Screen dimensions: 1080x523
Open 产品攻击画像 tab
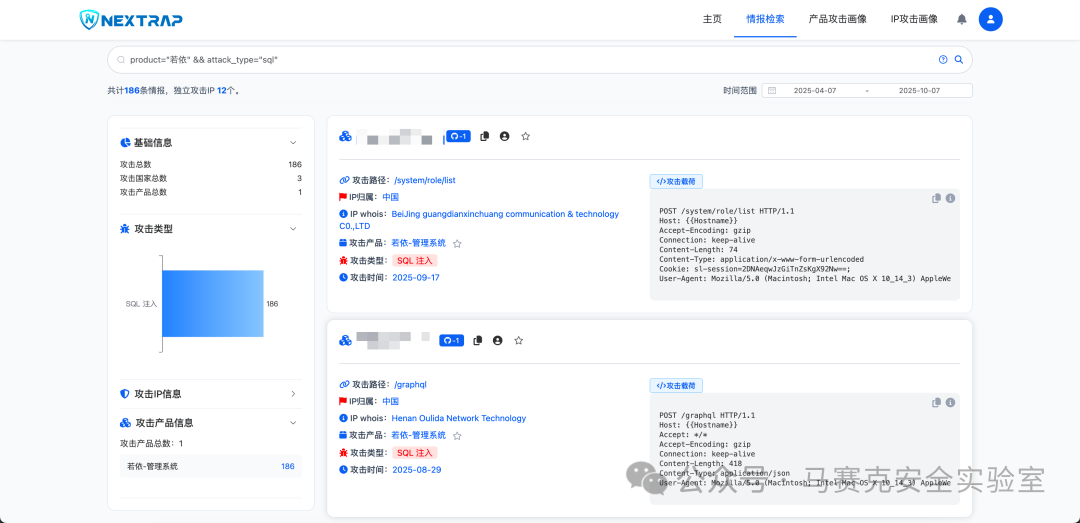click(838, 19)
